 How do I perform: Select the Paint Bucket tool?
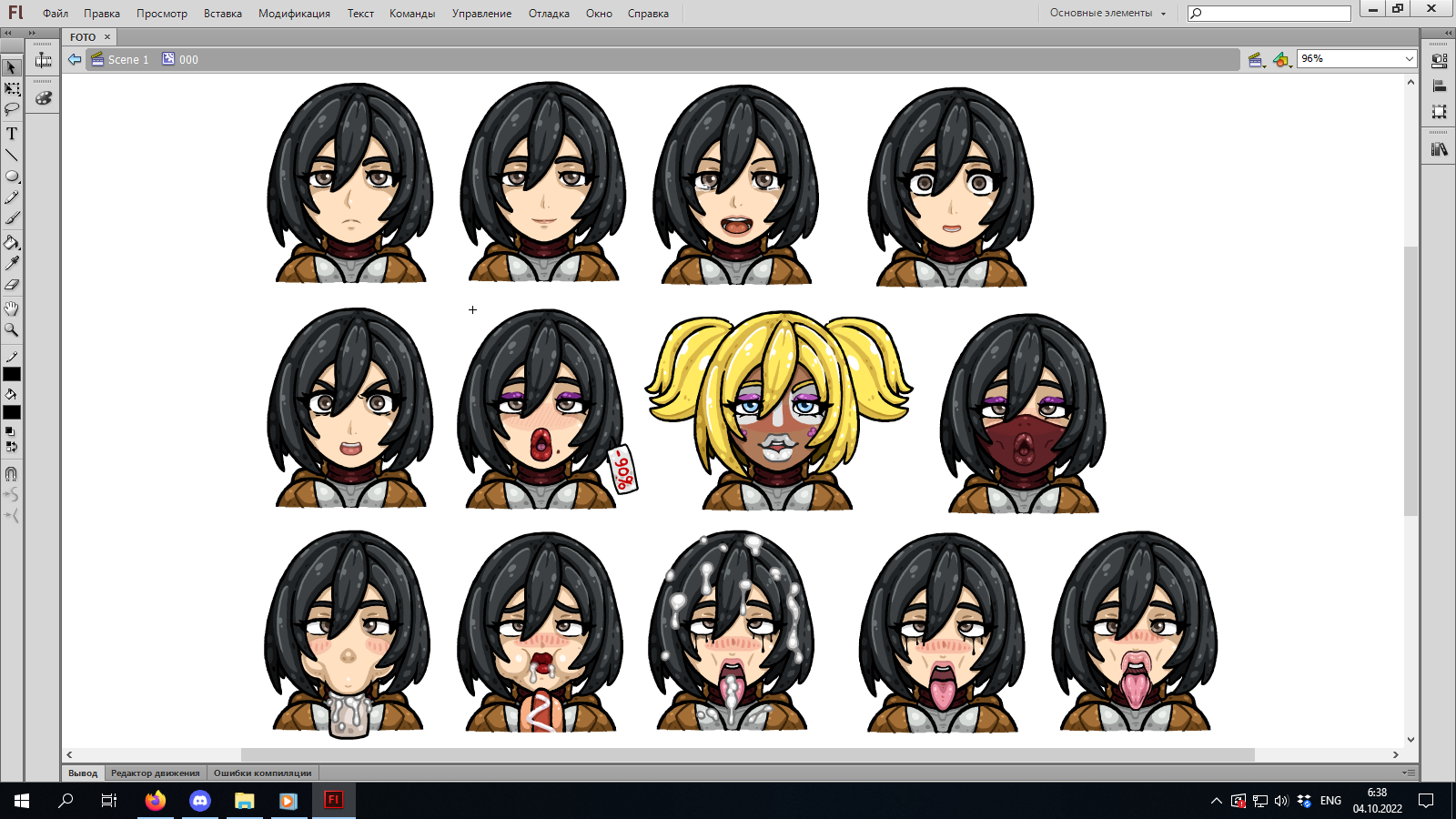[x=12, y=242]
